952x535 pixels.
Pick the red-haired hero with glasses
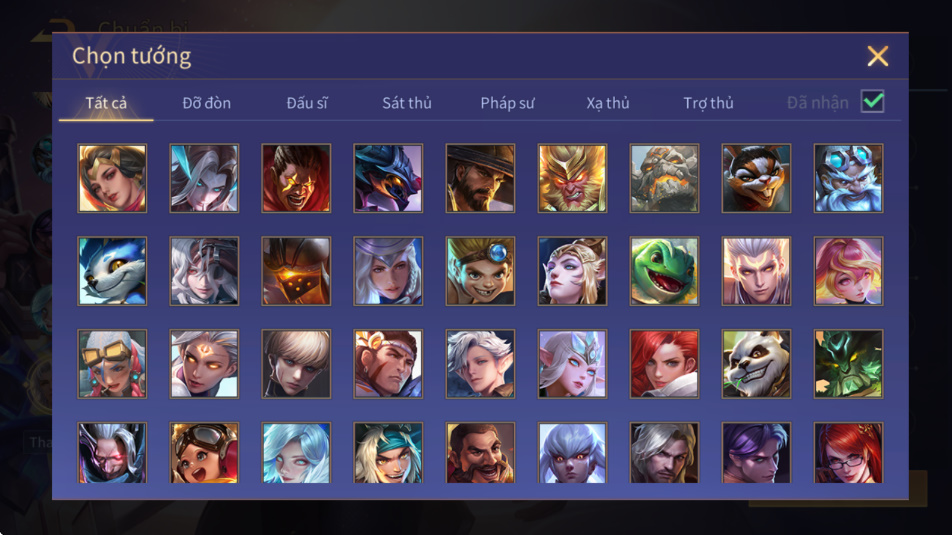[x=848, y=453]
